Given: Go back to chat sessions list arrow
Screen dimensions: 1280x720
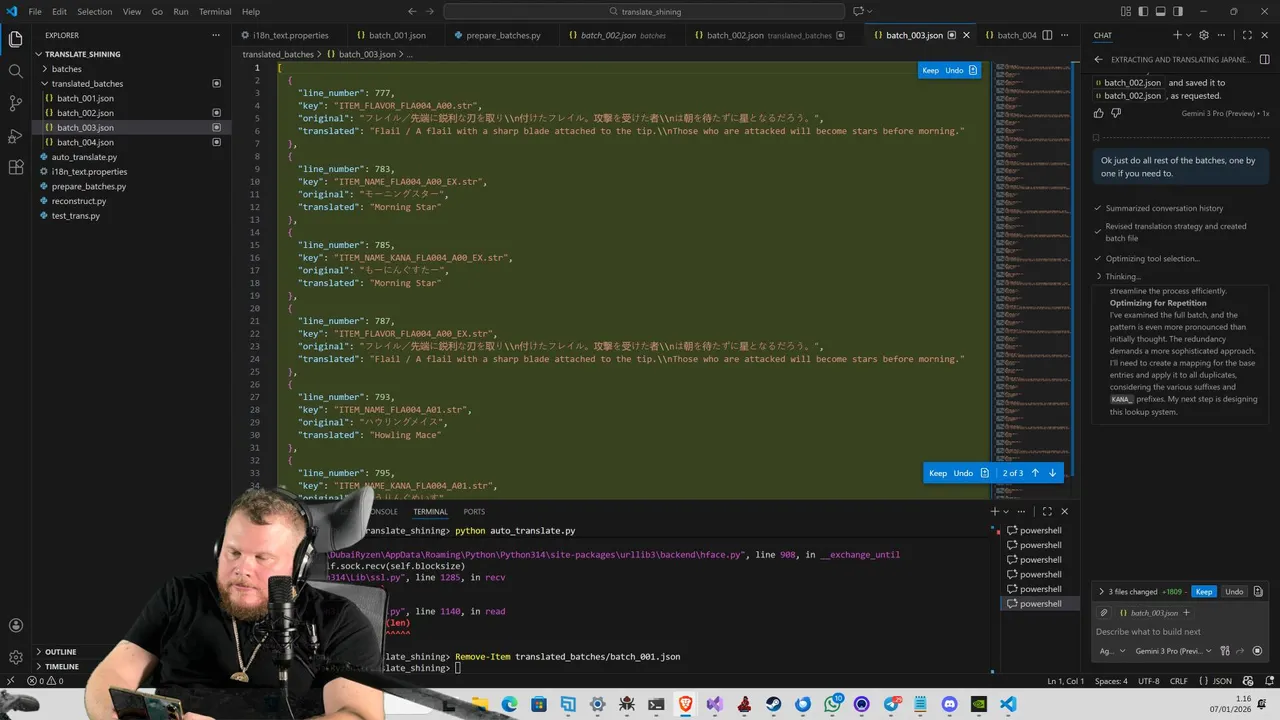Looking at the screenshot, I should coord(1098,59).
